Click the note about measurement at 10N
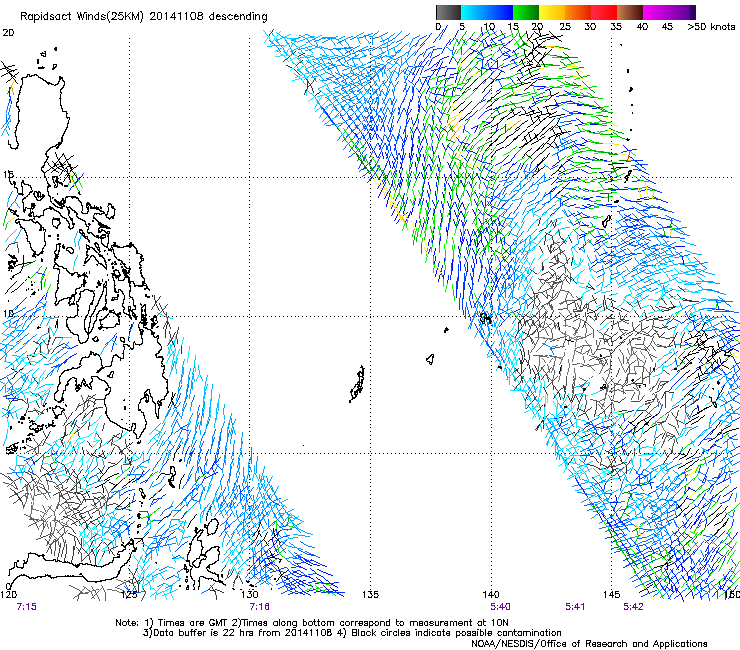 pyautogui.click(x=370, y=623)
